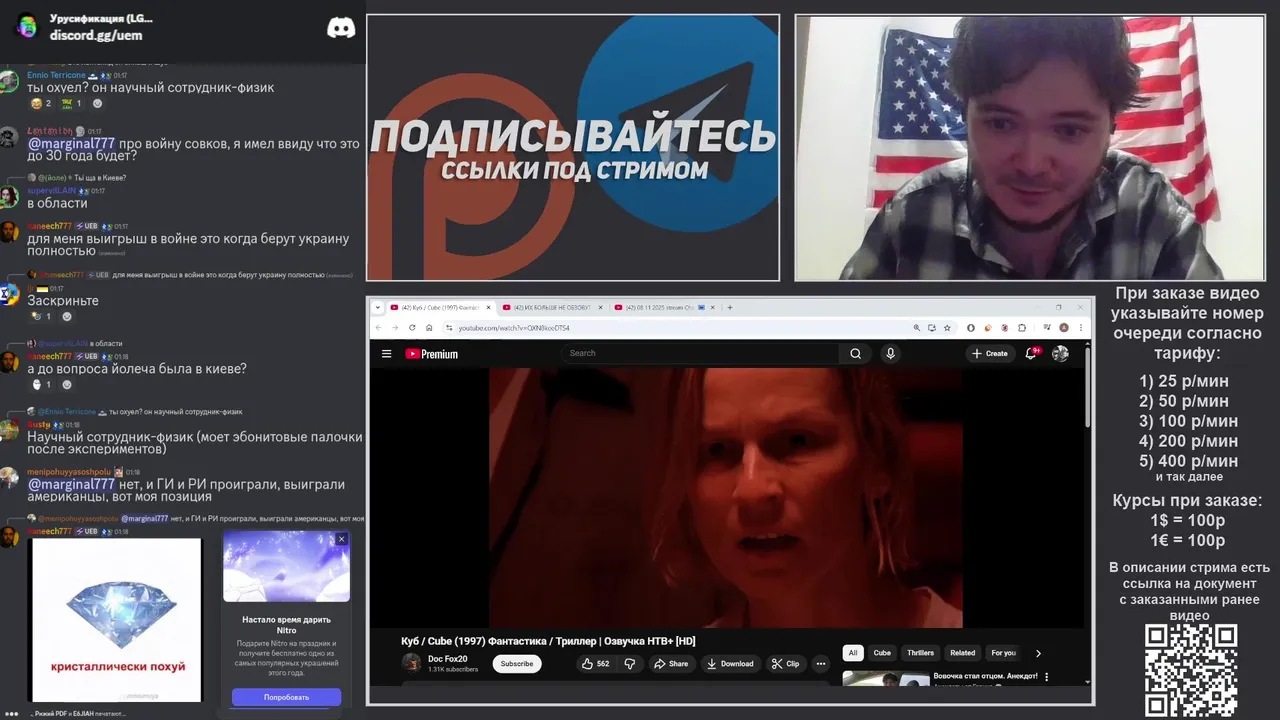Click the browser address bar URL
The width and height of the screenshot is (1280, 720).
point(514,328)
